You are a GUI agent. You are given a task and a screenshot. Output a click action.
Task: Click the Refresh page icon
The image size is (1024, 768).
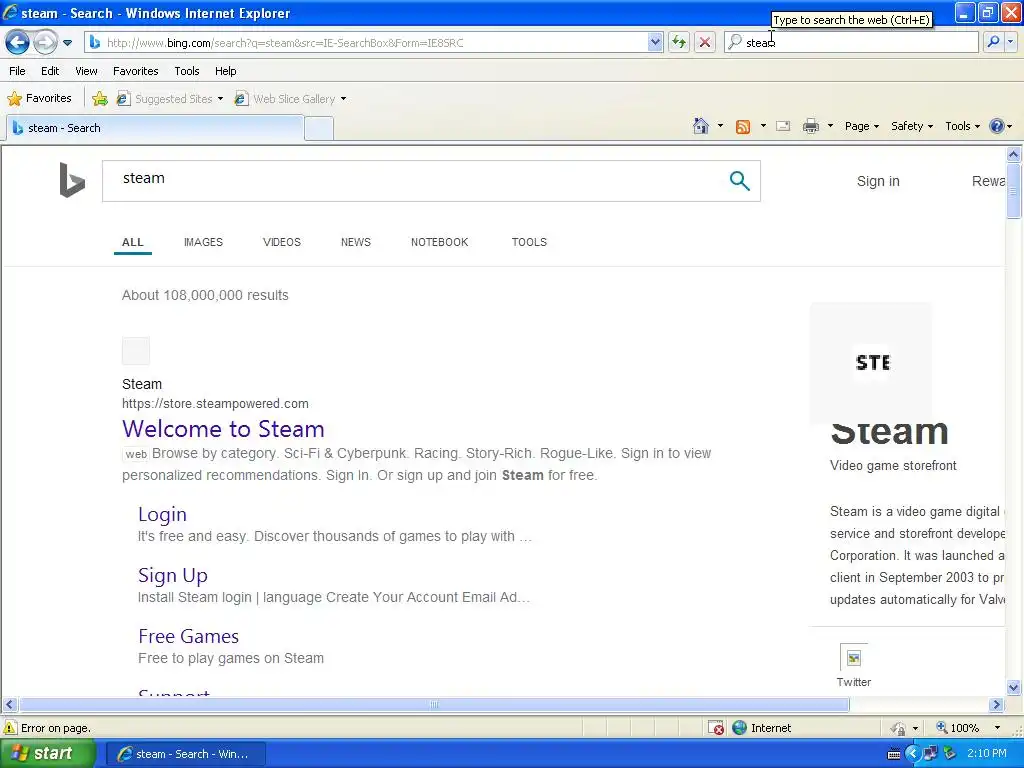coord(679,43)
